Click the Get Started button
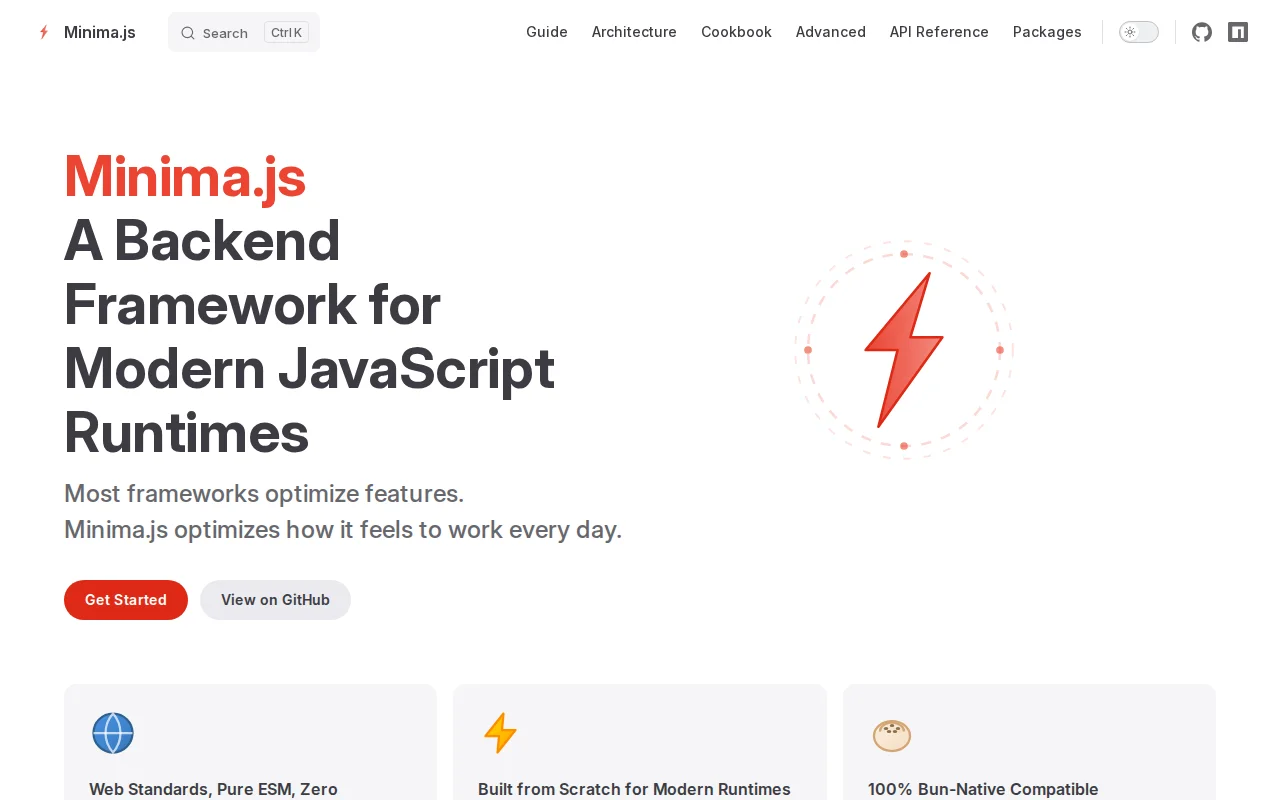1280x800 pixels. pyautogui.click(x=126, y=600)
